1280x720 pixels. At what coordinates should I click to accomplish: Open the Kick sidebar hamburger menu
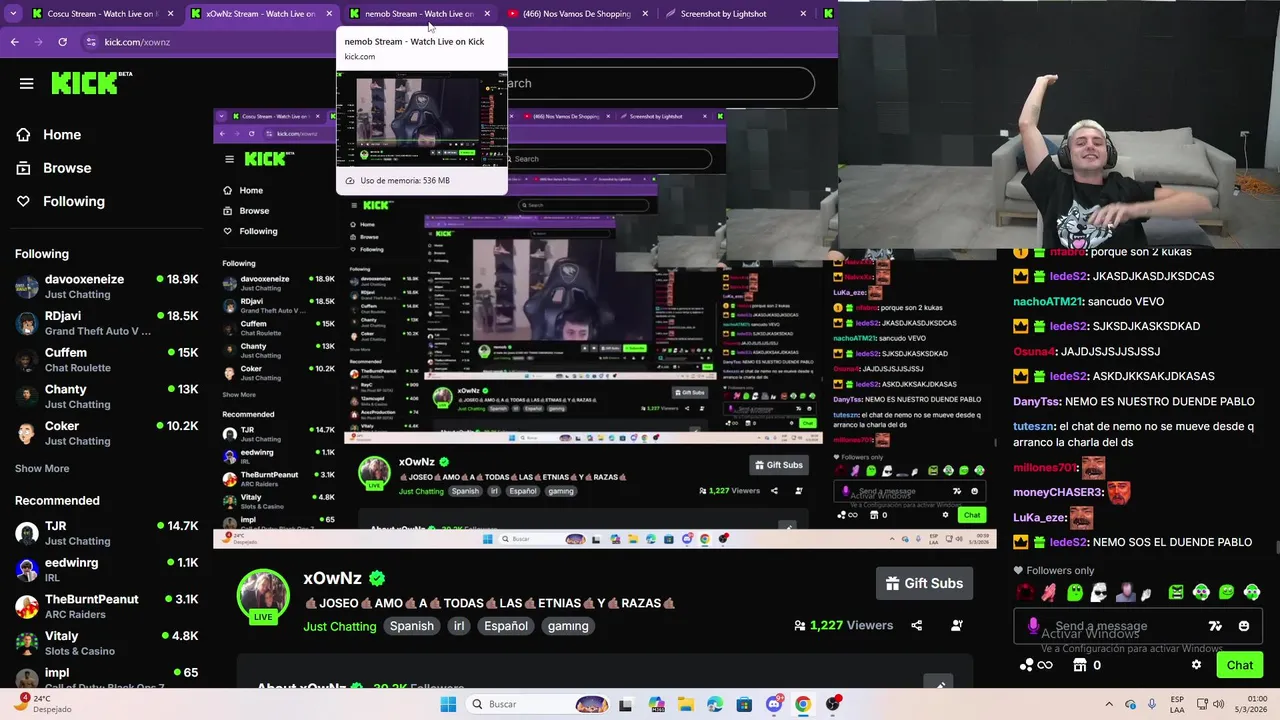27,83
